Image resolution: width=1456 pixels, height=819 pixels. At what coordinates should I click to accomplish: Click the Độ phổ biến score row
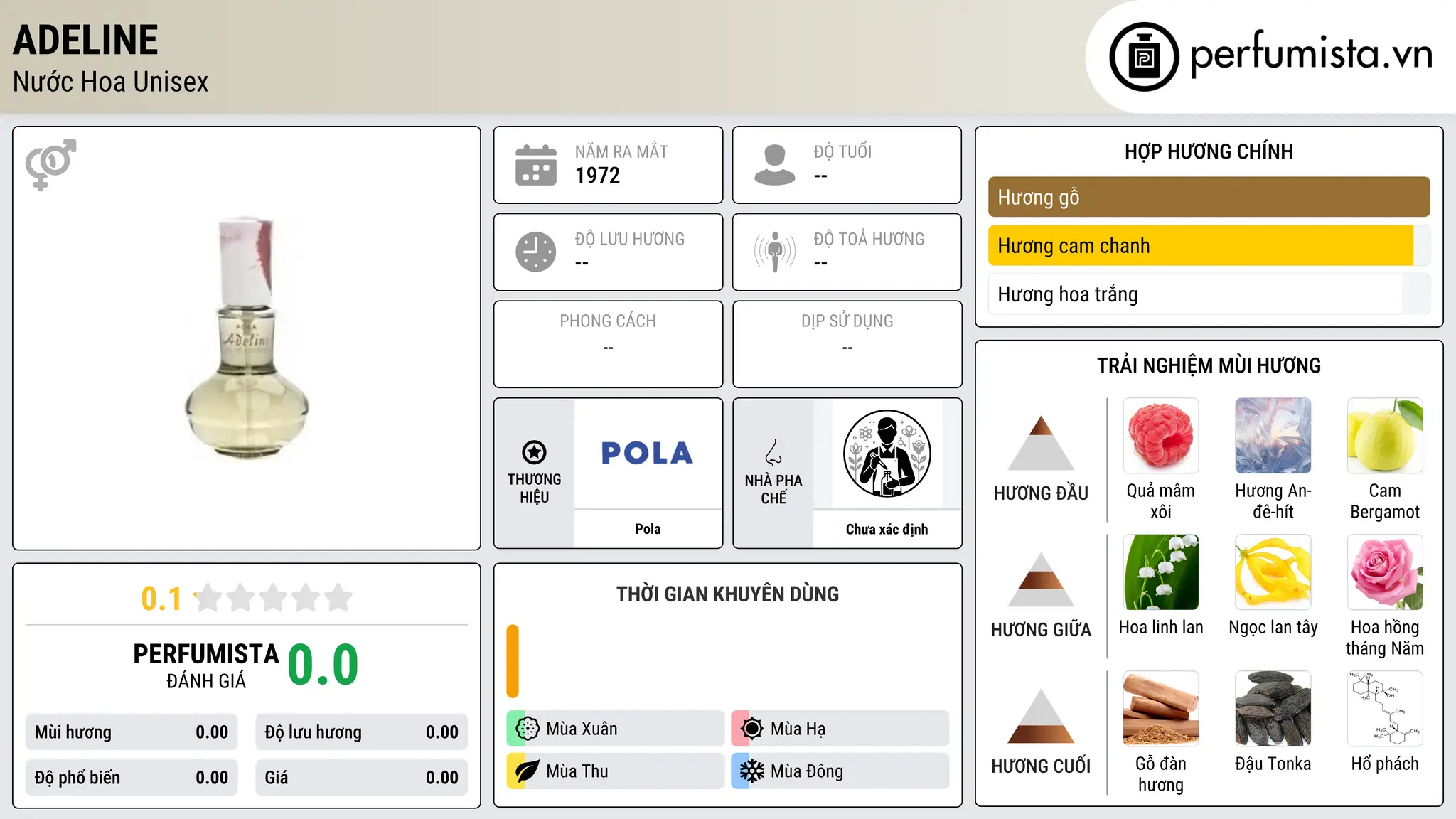click(x=132, y=778)
